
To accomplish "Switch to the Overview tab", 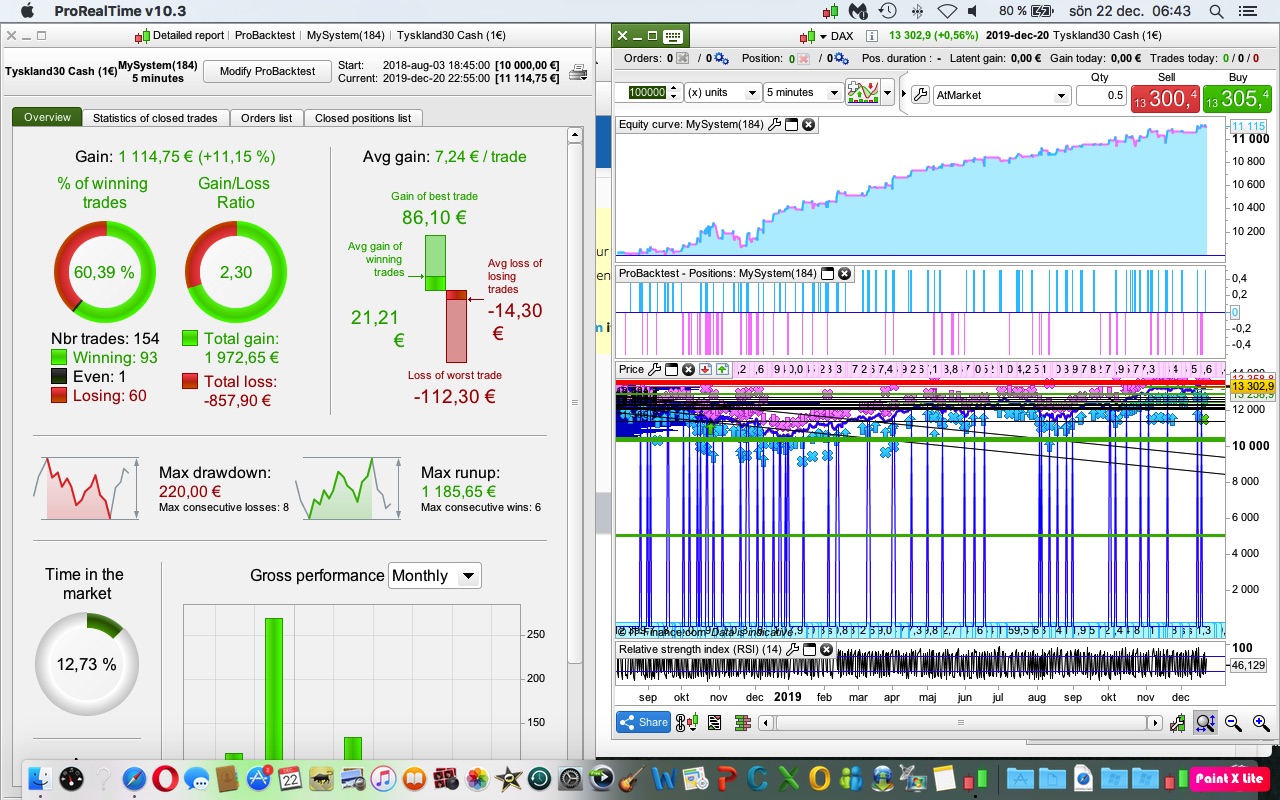I will coord(48,118).
